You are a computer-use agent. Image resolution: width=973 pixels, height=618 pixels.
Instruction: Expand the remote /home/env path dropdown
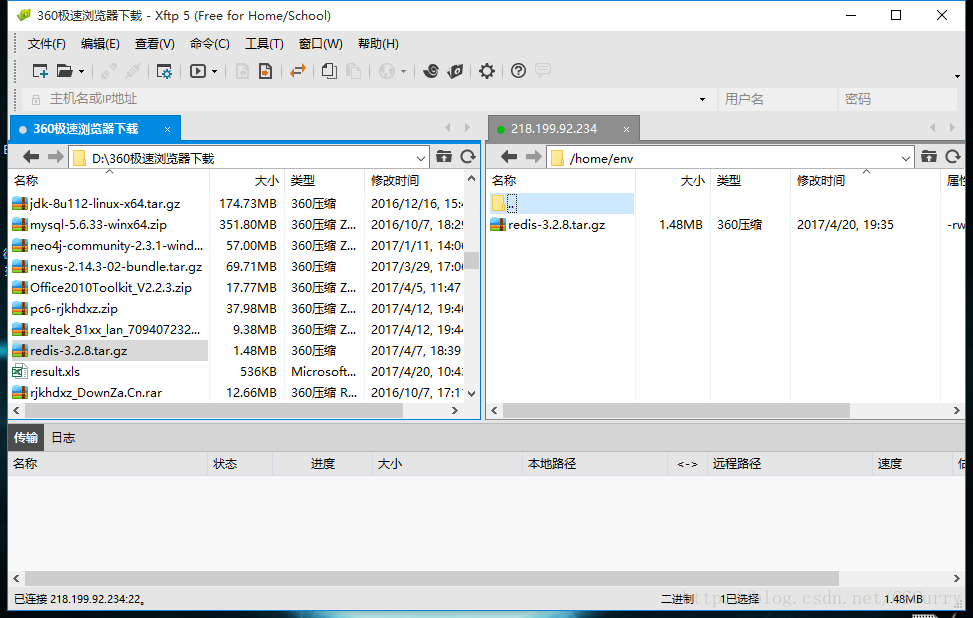click(x=905, y=158)
